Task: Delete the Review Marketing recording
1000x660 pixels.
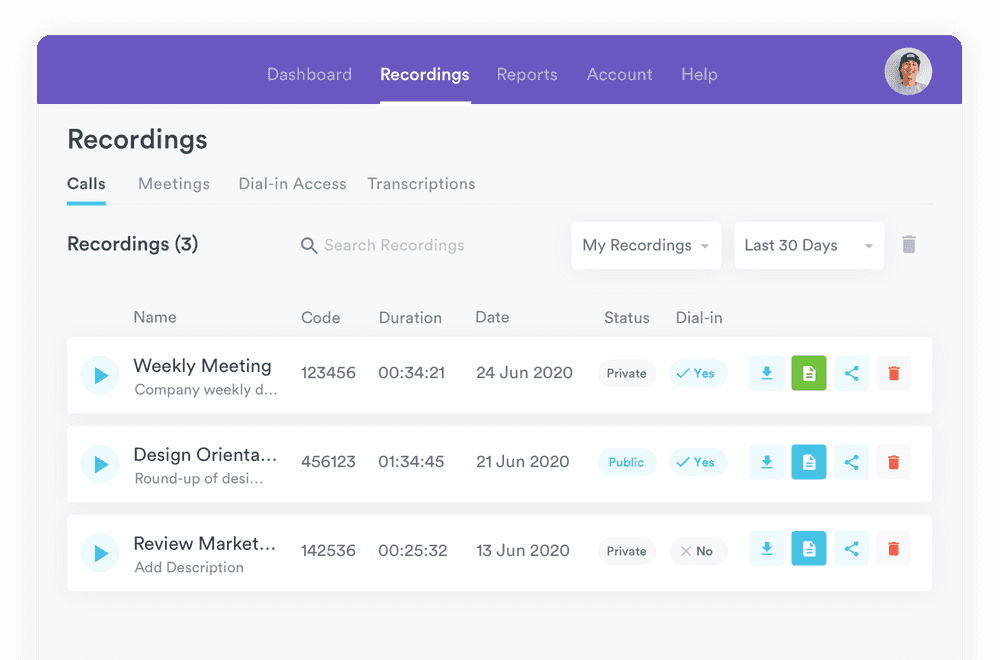Action: pos(894,550)
